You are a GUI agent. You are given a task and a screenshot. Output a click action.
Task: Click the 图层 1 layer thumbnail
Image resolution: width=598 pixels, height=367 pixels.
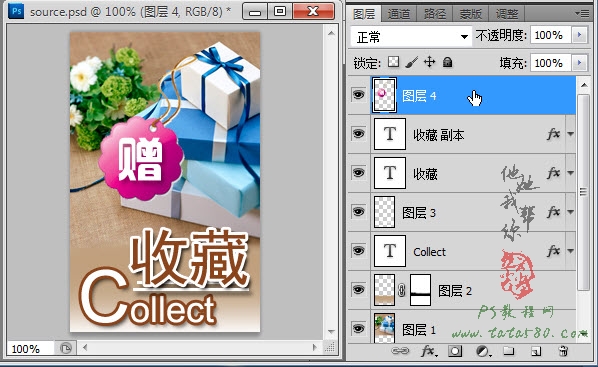tap(384, 328)
